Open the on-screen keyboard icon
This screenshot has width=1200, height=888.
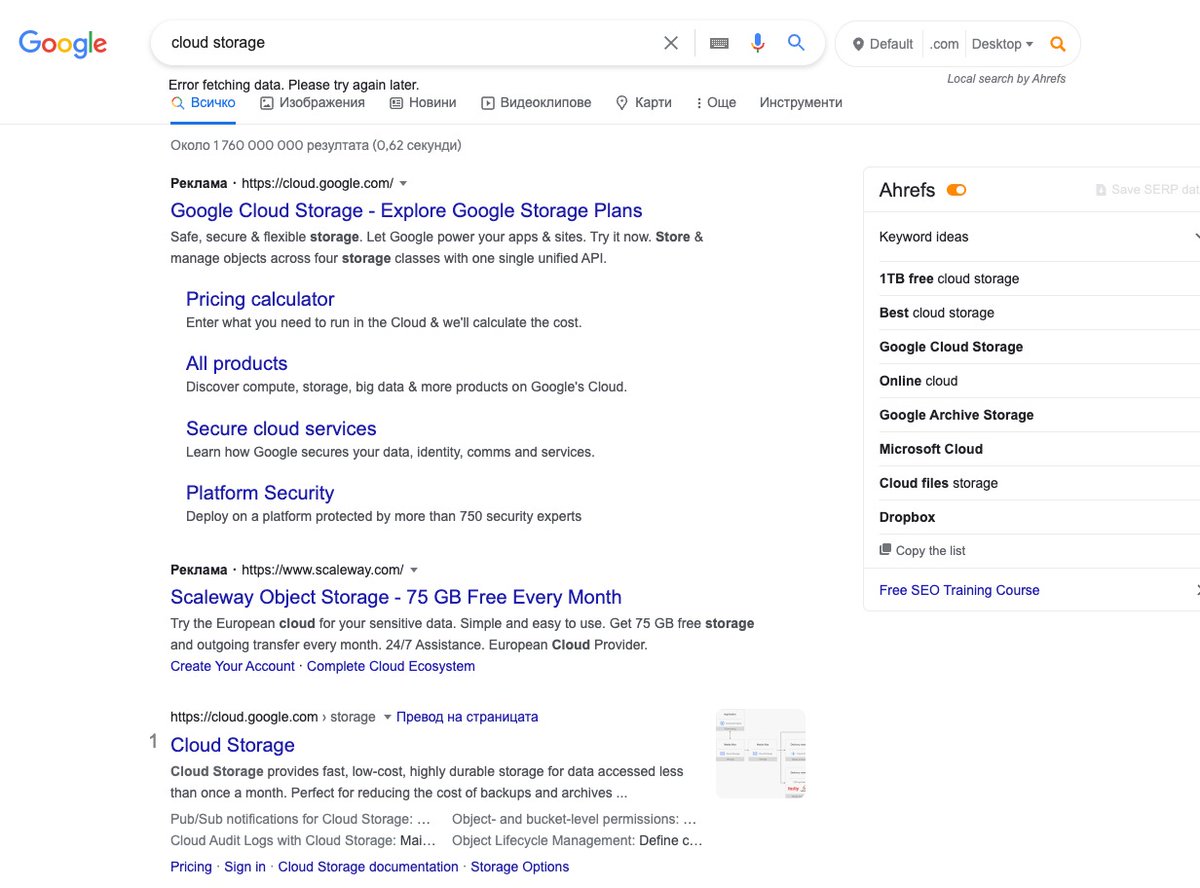pos(719,43)
